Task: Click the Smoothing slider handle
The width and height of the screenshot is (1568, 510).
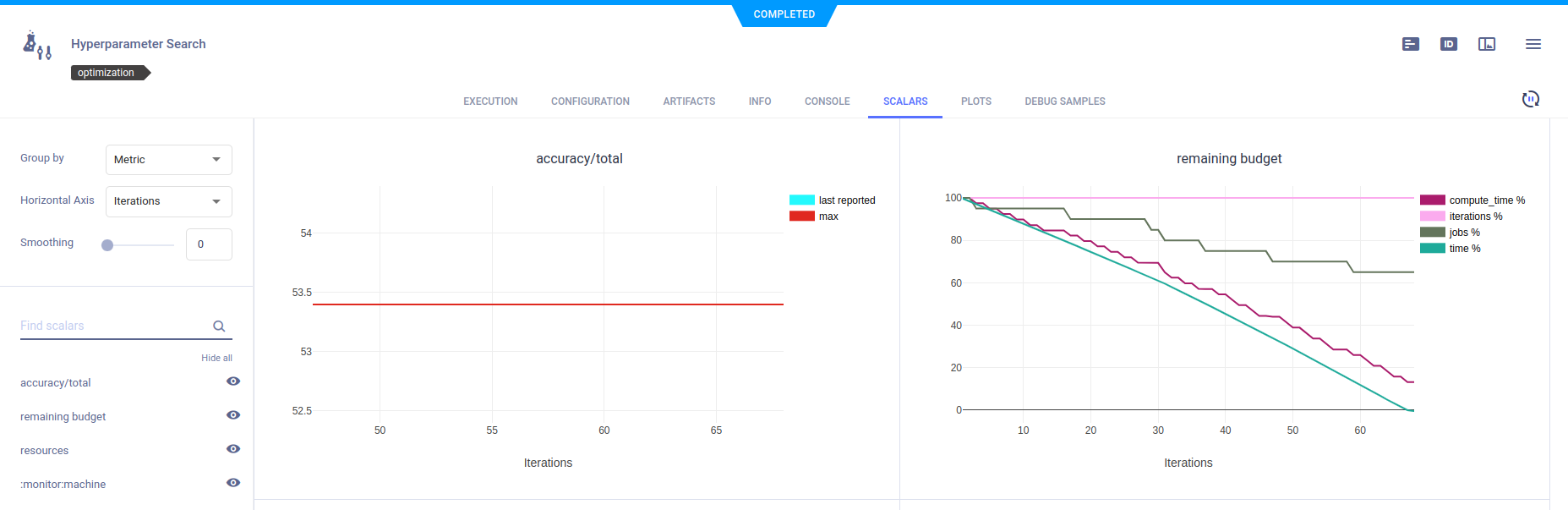Action: pyautogui.click(x=107, y=245)
